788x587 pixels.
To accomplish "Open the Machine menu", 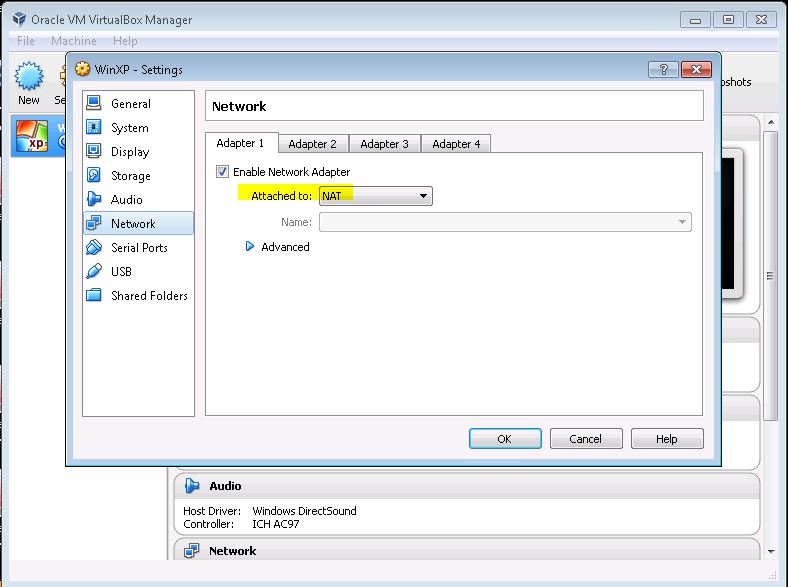I will [73, 41].
